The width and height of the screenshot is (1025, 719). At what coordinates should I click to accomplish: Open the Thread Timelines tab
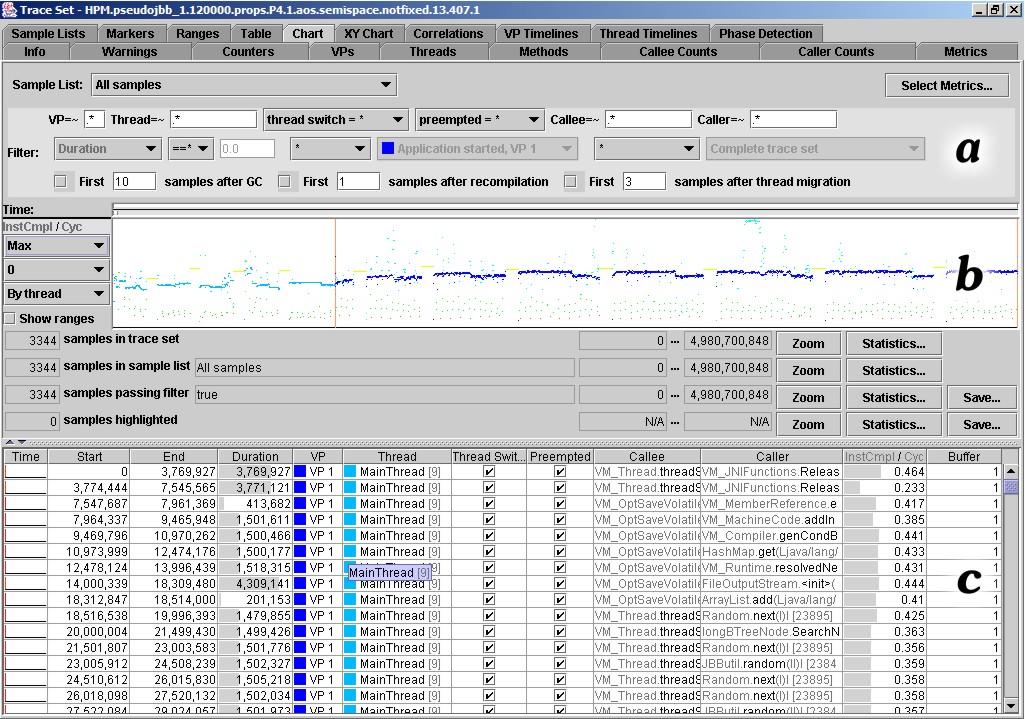(648, 33)
